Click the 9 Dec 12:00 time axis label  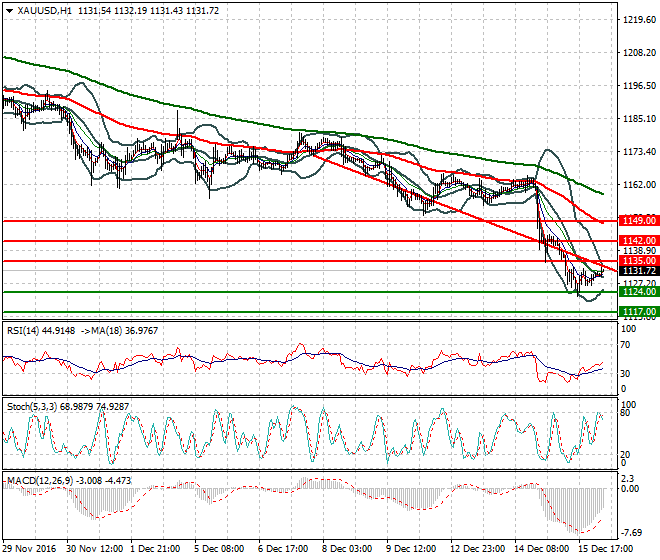point(411,549)
